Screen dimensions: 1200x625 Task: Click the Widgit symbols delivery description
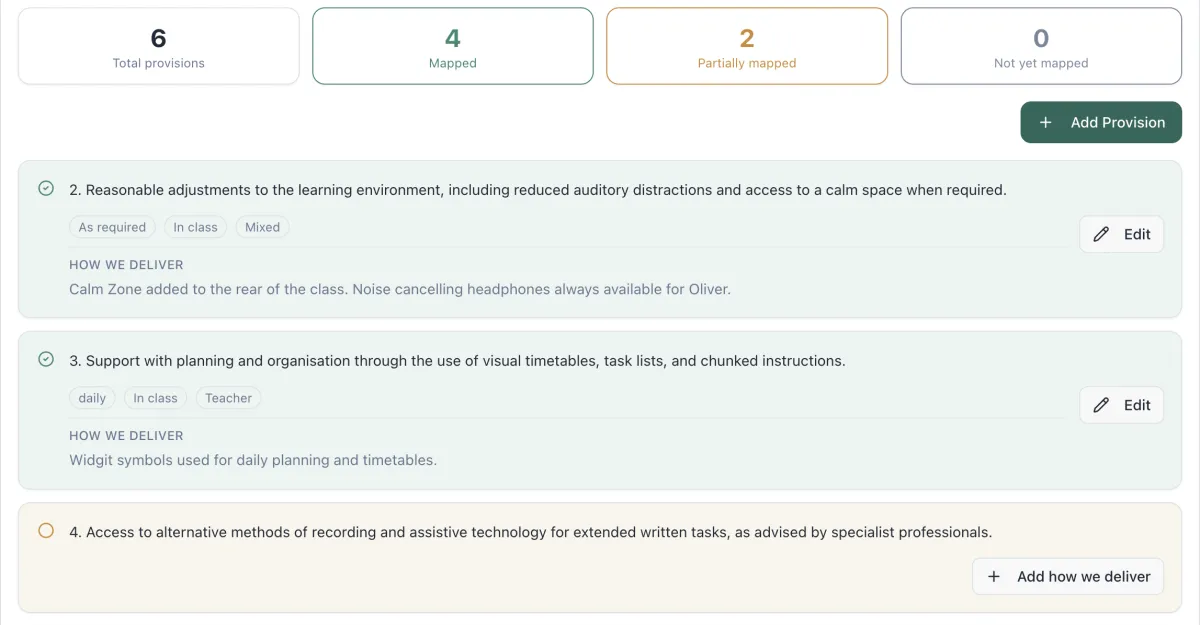point(252,460)
